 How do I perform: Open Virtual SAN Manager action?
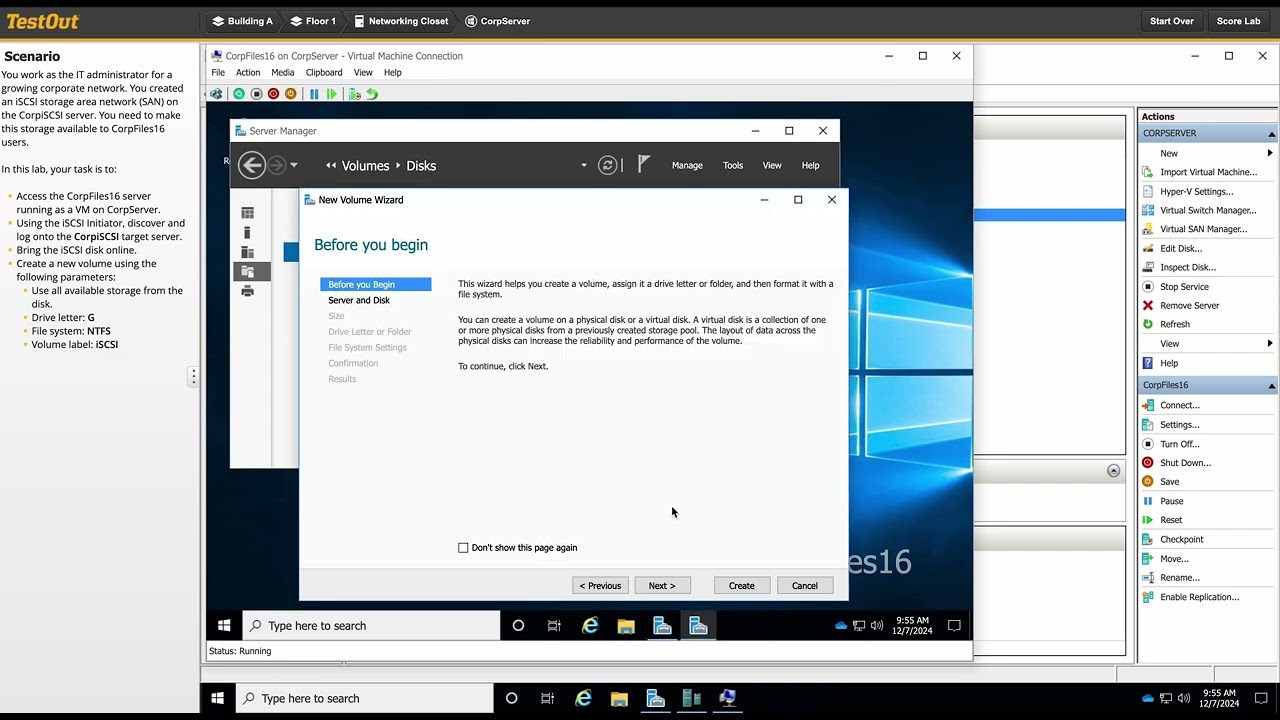click(1203, 229)
